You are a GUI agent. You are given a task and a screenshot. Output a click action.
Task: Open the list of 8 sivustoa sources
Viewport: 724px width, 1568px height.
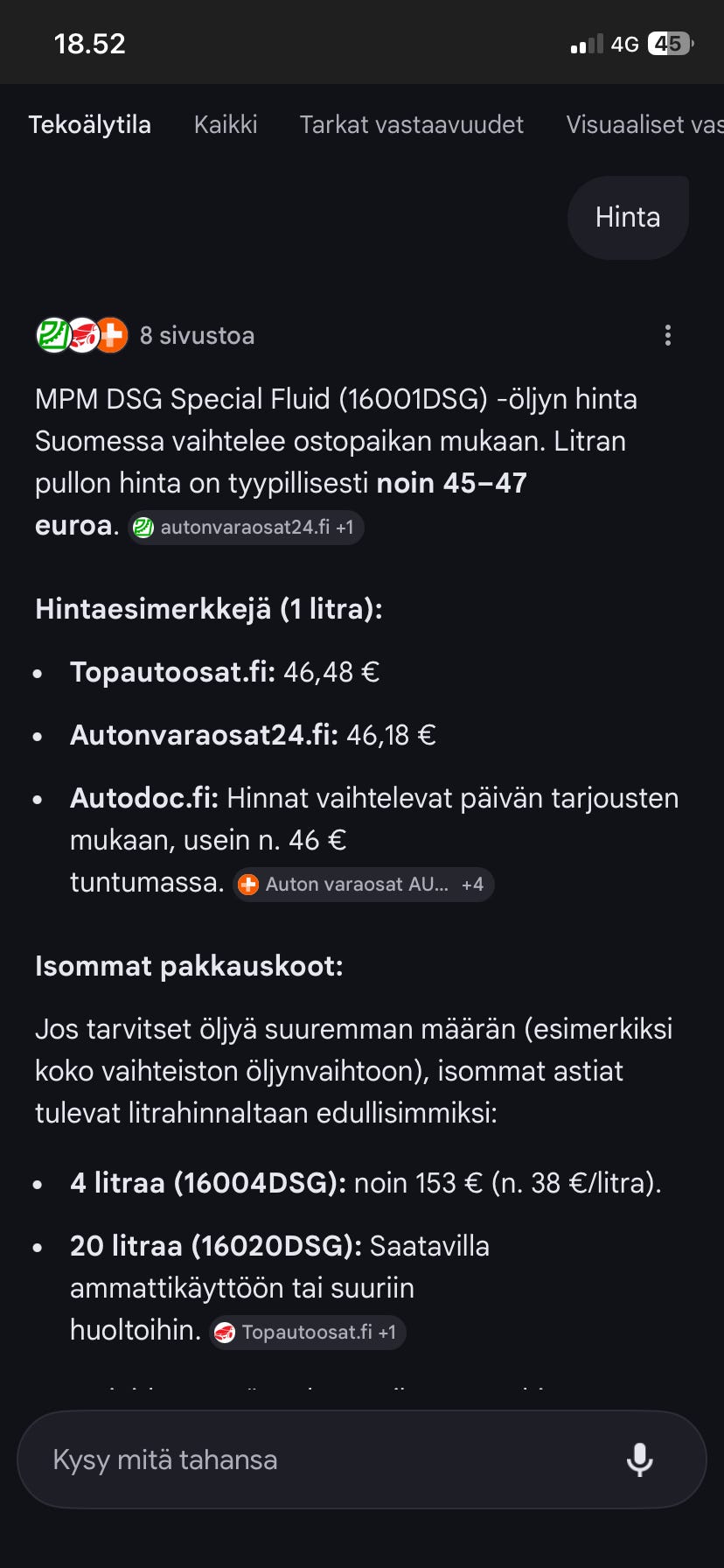point(197,335)
